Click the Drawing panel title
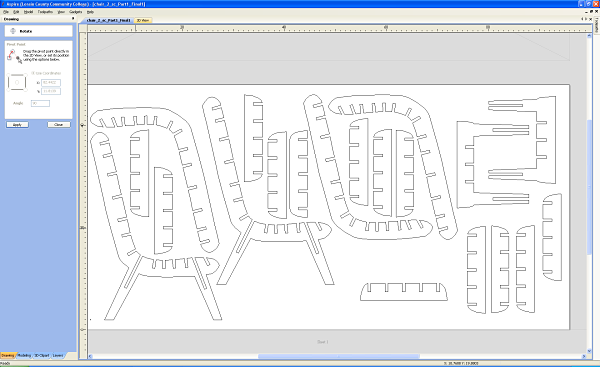600x367 pixels. click(x=11, y=19)
